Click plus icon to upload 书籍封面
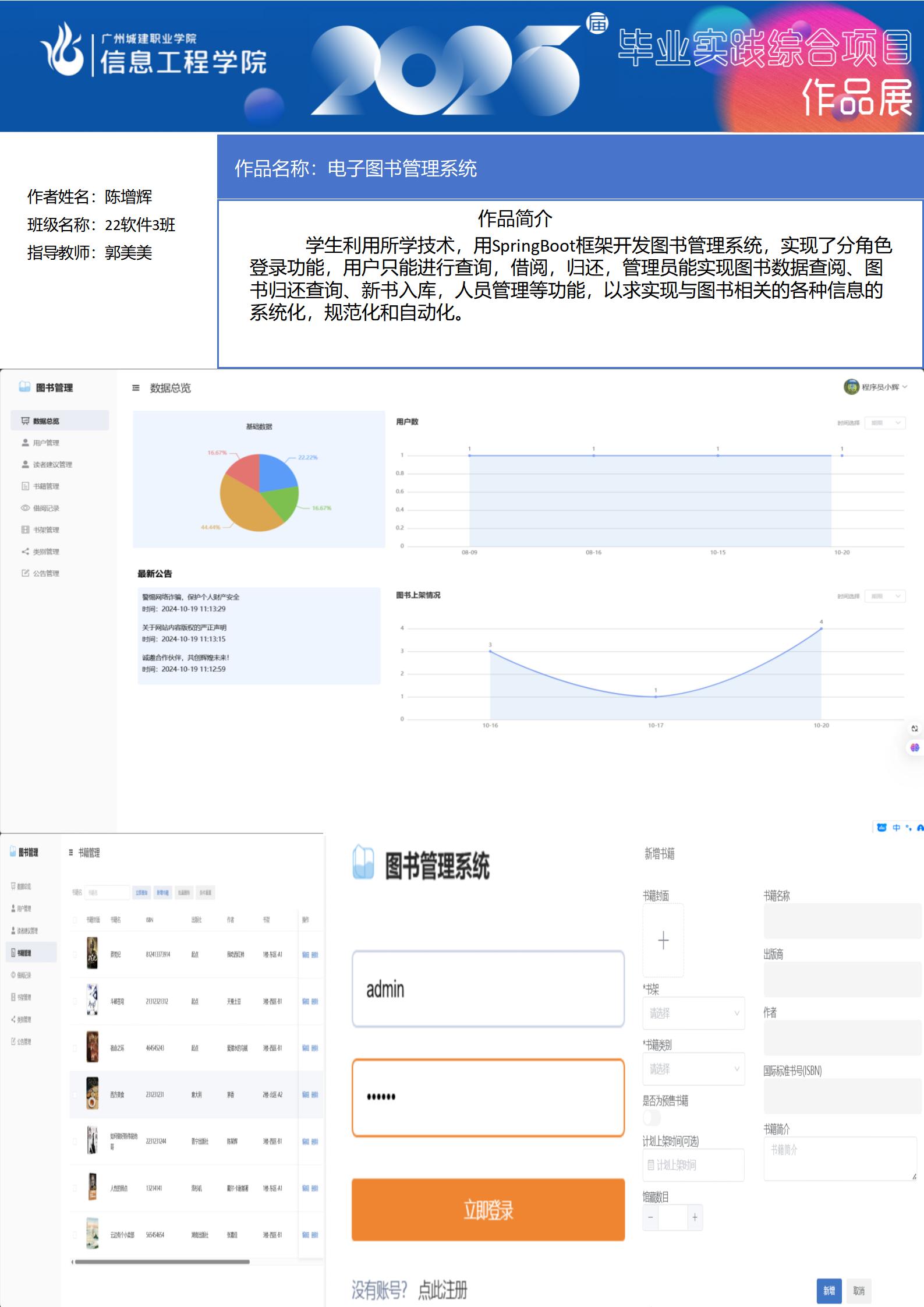Screen dimensions: 924x1307 click(x=663, y=940)
